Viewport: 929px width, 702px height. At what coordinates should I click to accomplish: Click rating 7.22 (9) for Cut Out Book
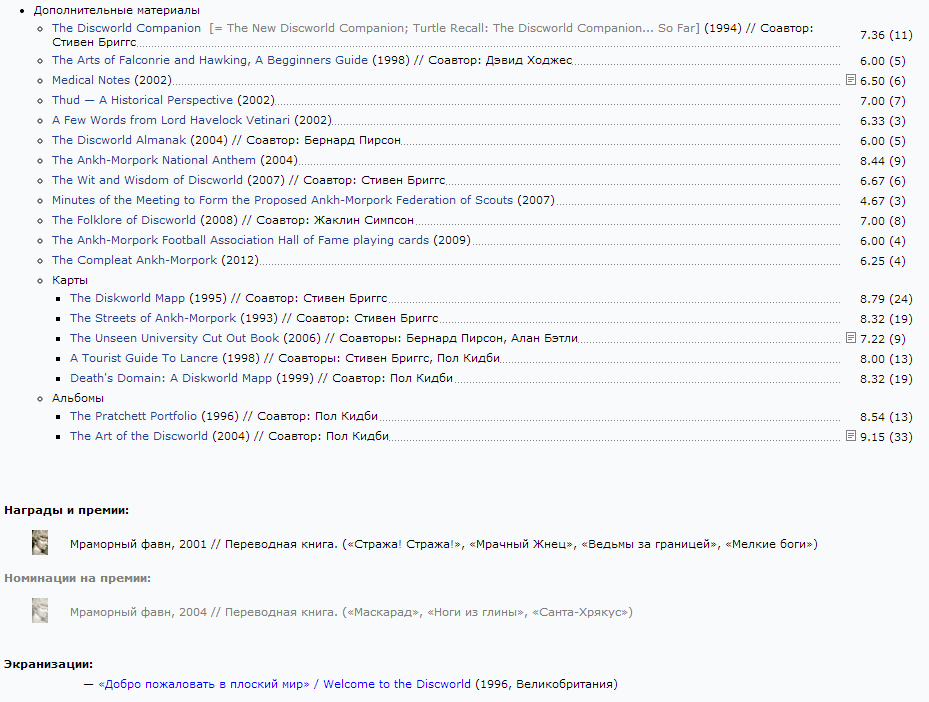click(x=883, y=339)
